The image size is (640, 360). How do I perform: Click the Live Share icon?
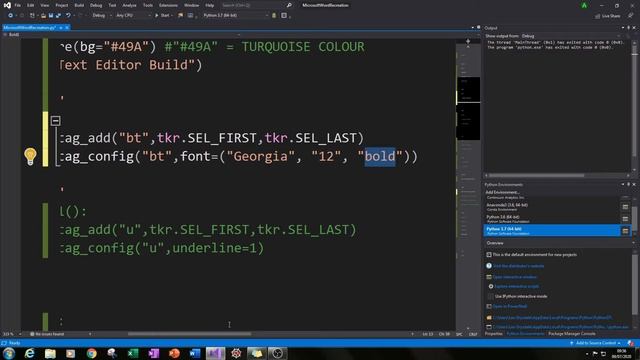(598, 16)
